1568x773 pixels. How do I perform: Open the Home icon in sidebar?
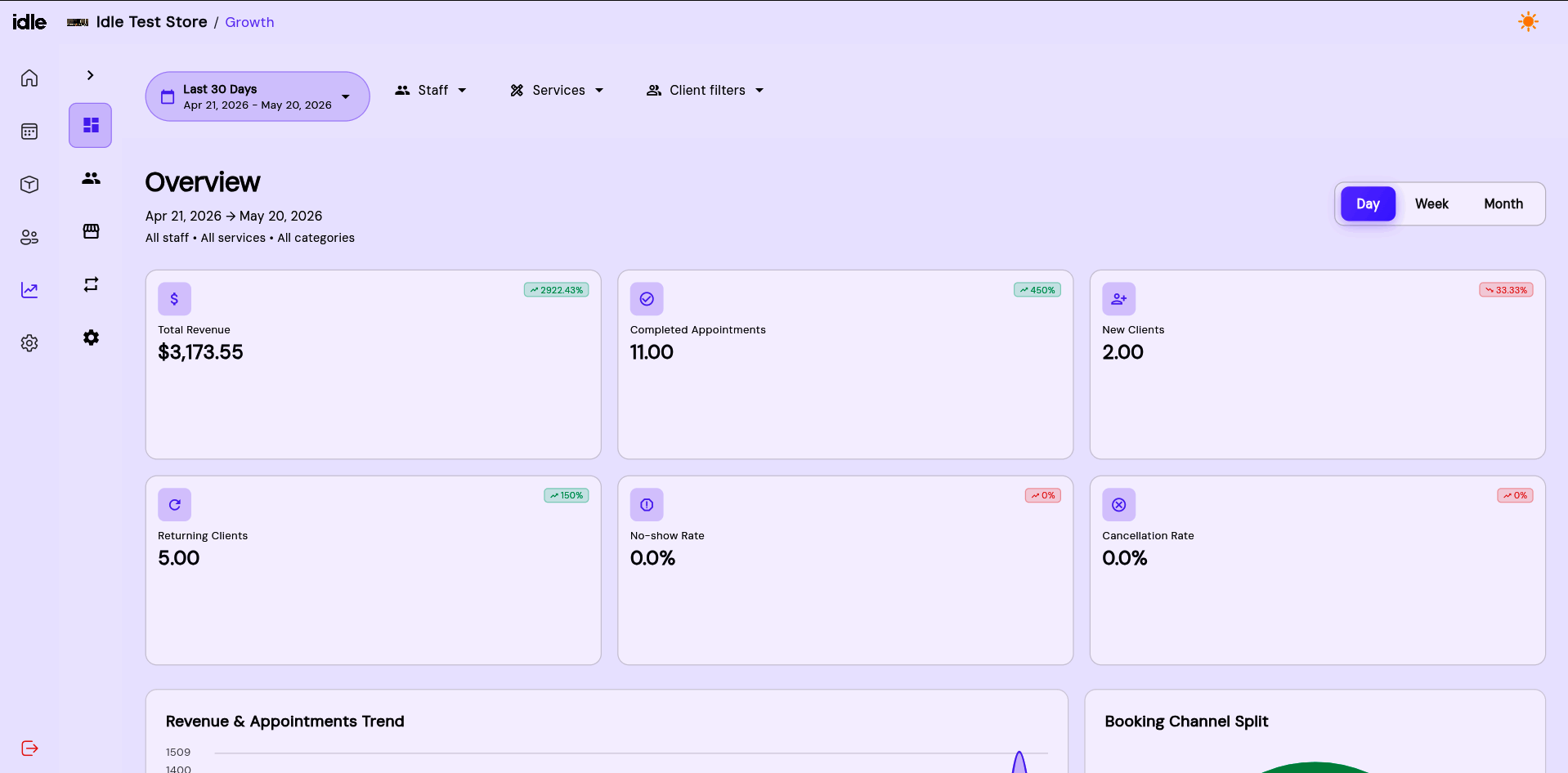click(29, 78)
